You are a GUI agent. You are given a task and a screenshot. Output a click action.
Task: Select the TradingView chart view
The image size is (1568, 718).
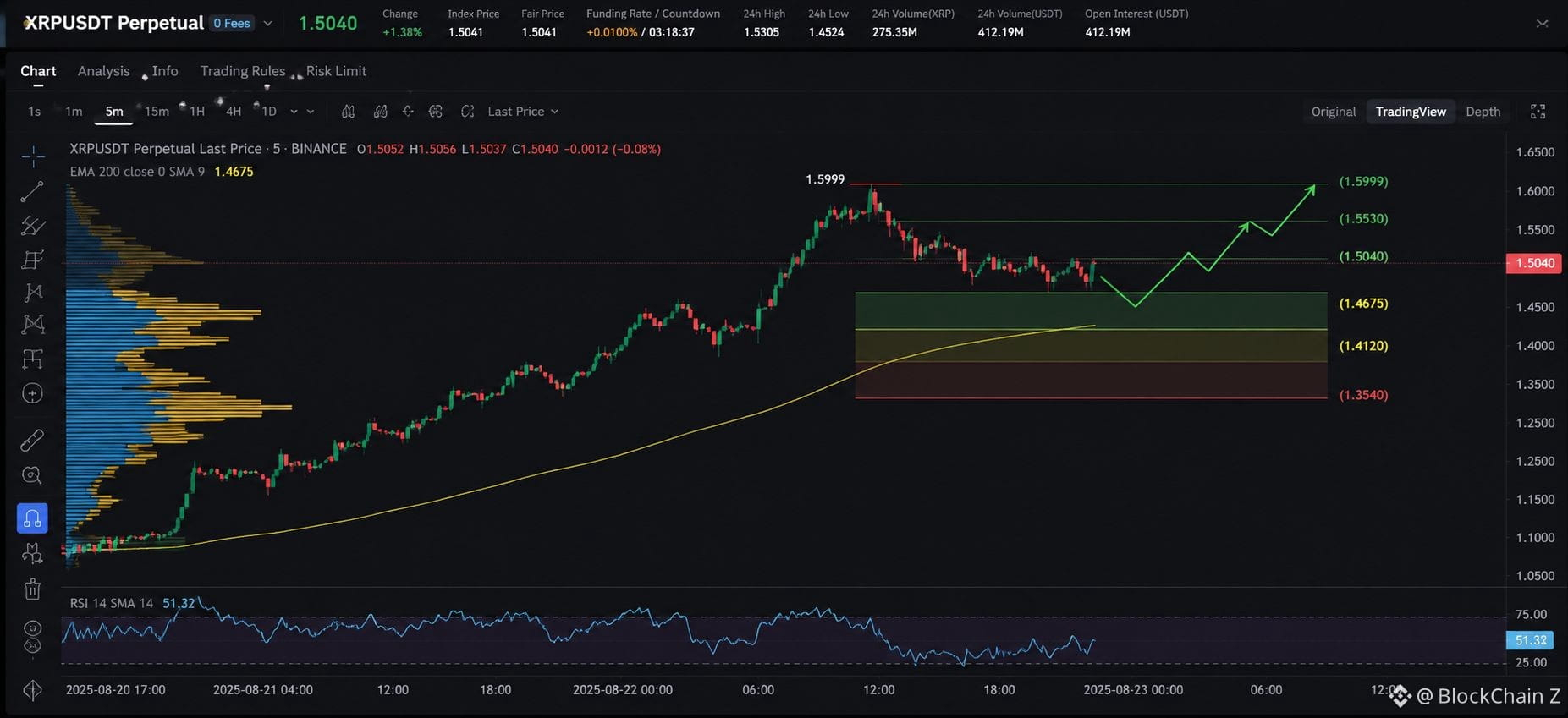tap(1411, 112)
